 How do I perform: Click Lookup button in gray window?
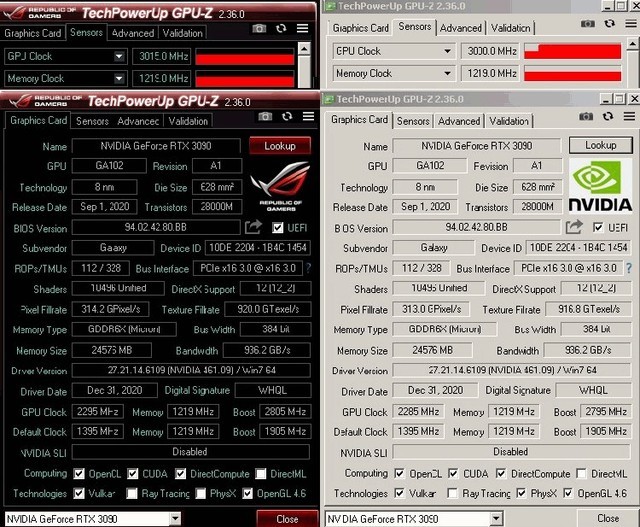[x=601, y=145]
